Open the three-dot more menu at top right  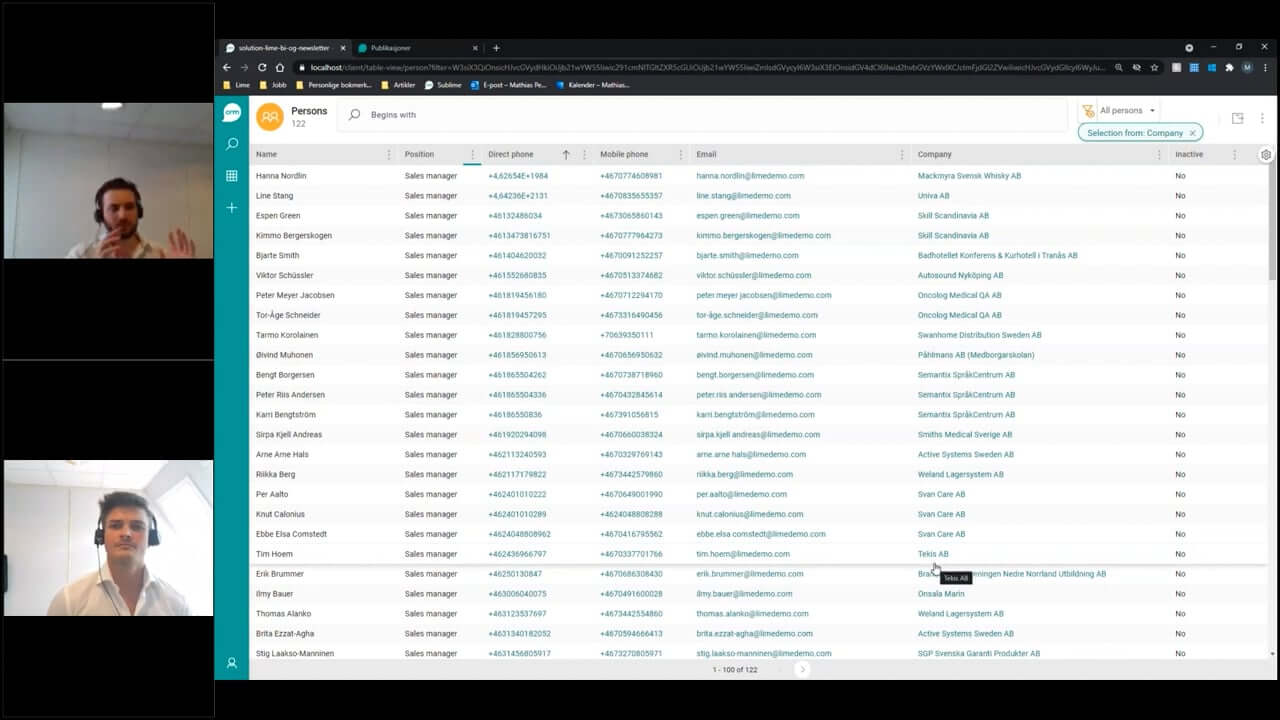1262,118
